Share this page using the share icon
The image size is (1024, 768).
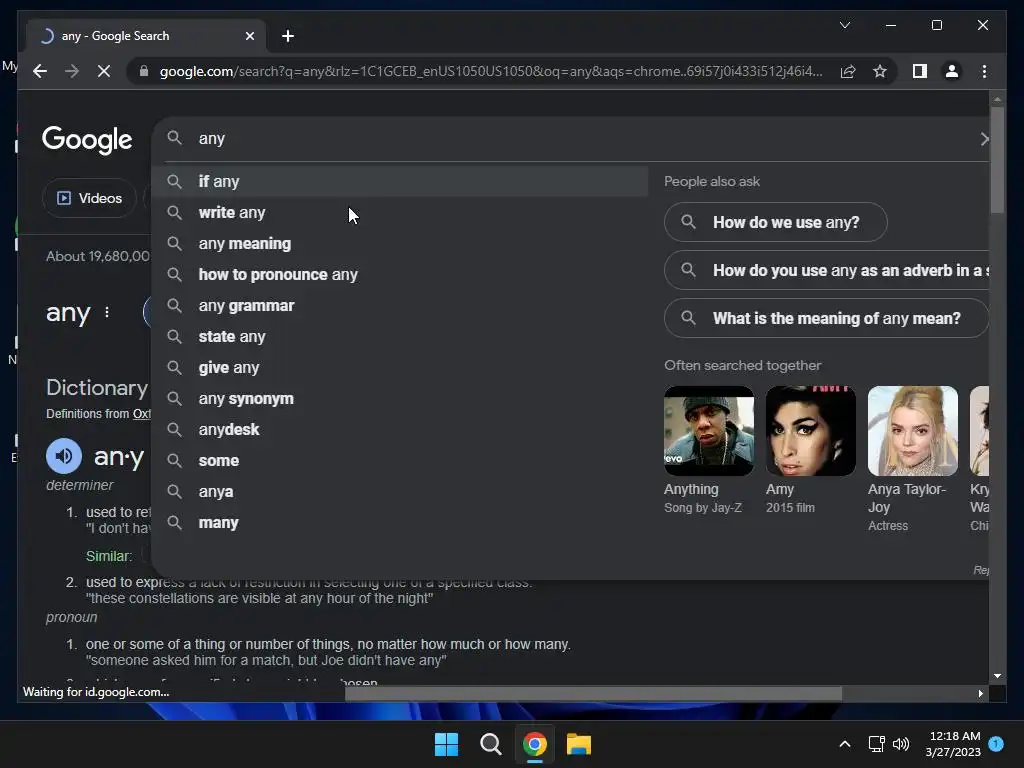[x=848, y=71]
